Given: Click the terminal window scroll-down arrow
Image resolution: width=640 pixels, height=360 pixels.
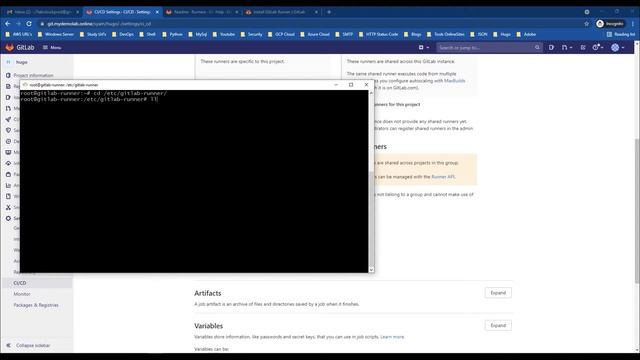Looking at the screenshot, I should (x=371, y=269).
